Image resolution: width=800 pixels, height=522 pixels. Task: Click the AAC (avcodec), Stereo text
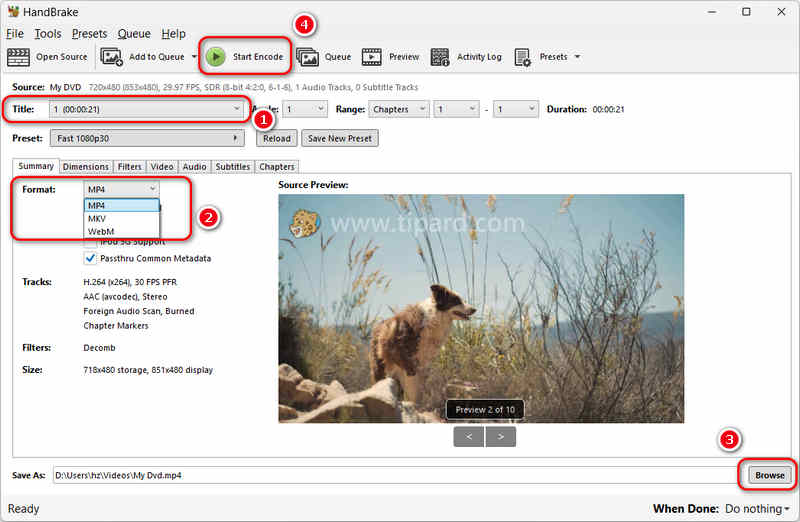point(126,296)
